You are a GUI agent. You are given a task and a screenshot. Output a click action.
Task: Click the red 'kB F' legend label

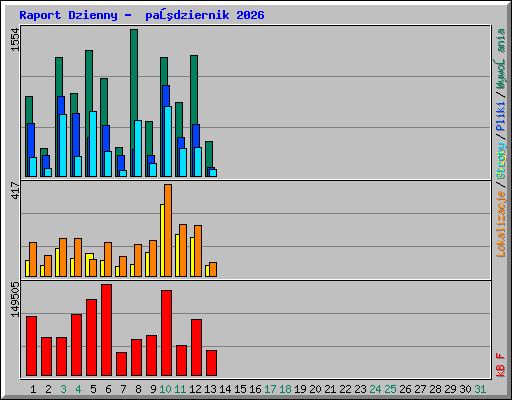[x=501, y=365]
